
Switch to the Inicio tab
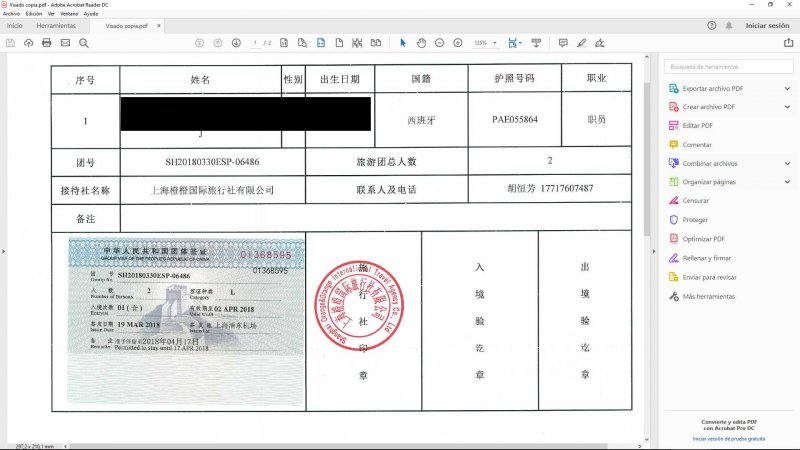(14, 26)
